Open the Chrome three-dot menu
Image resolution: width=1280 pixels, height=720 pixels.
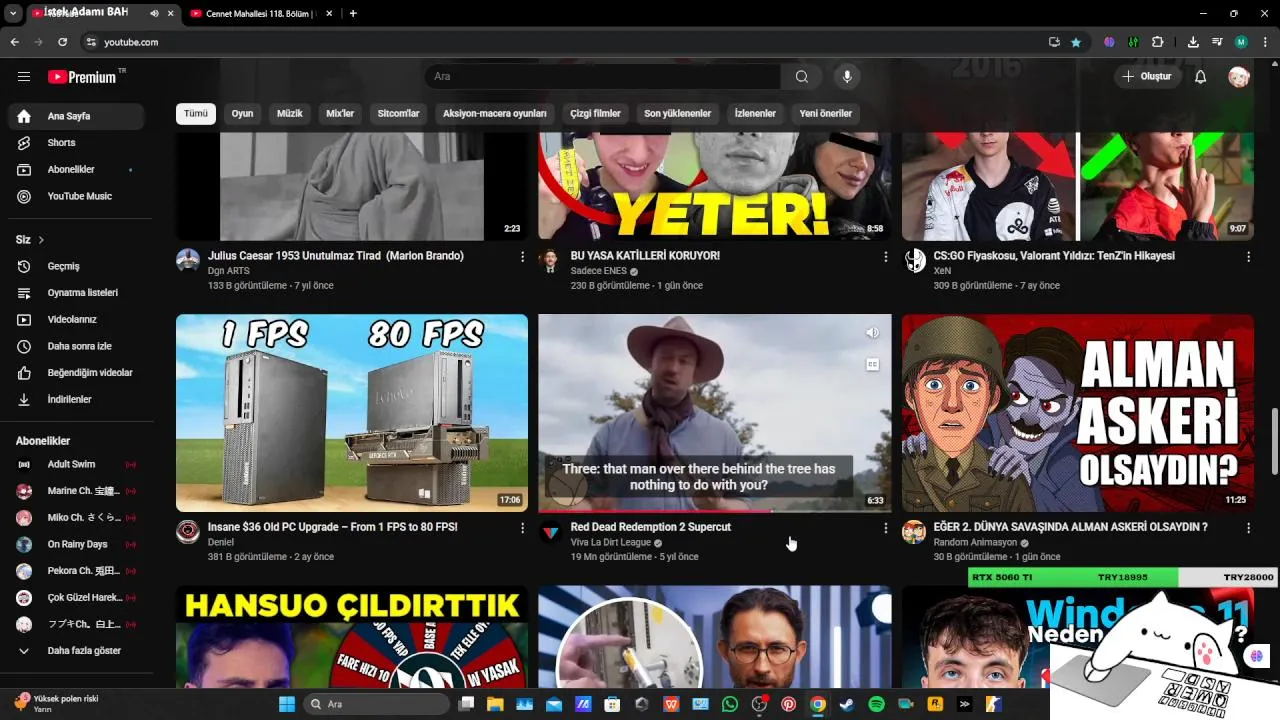(x=1264, y=42)
